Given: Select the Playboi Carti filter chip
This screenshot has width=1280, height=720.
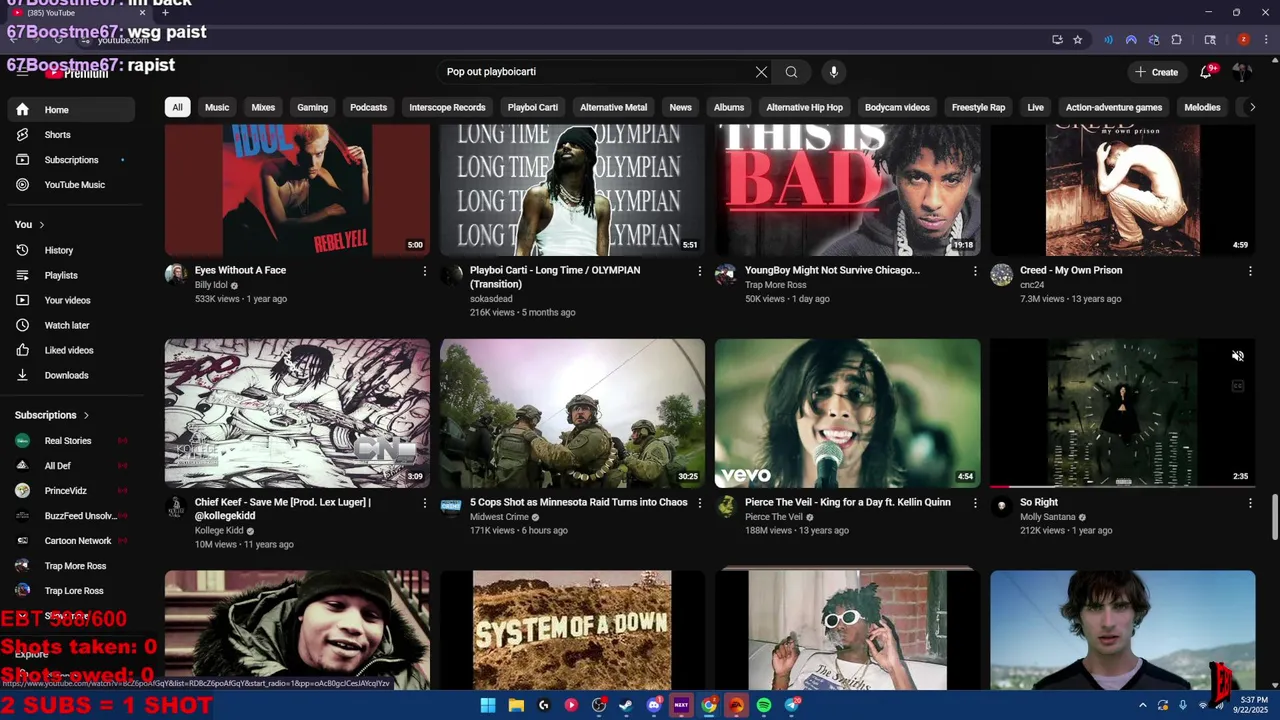Looking at the screenshot, I should click(x=532, y=107).
